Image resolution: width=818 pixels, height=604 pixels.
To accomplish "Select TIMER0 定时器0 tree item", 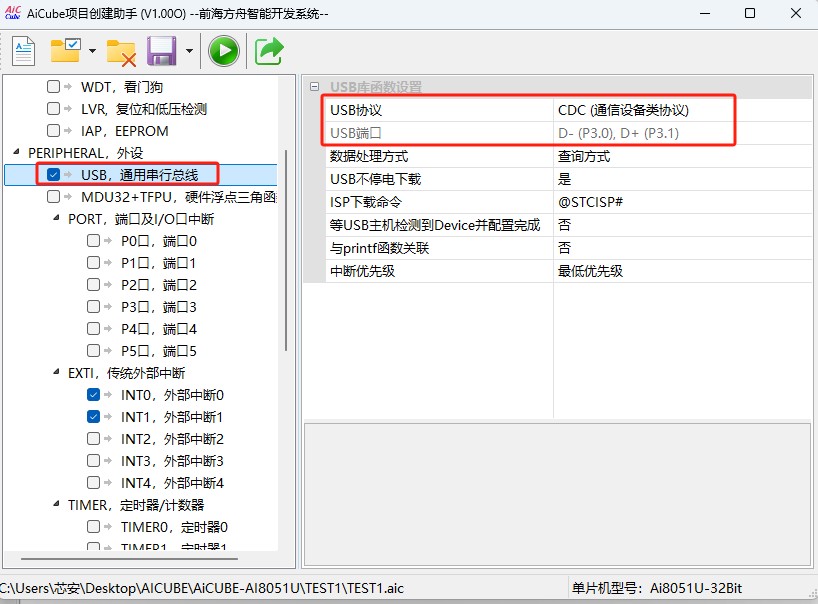I will point(174,527).
